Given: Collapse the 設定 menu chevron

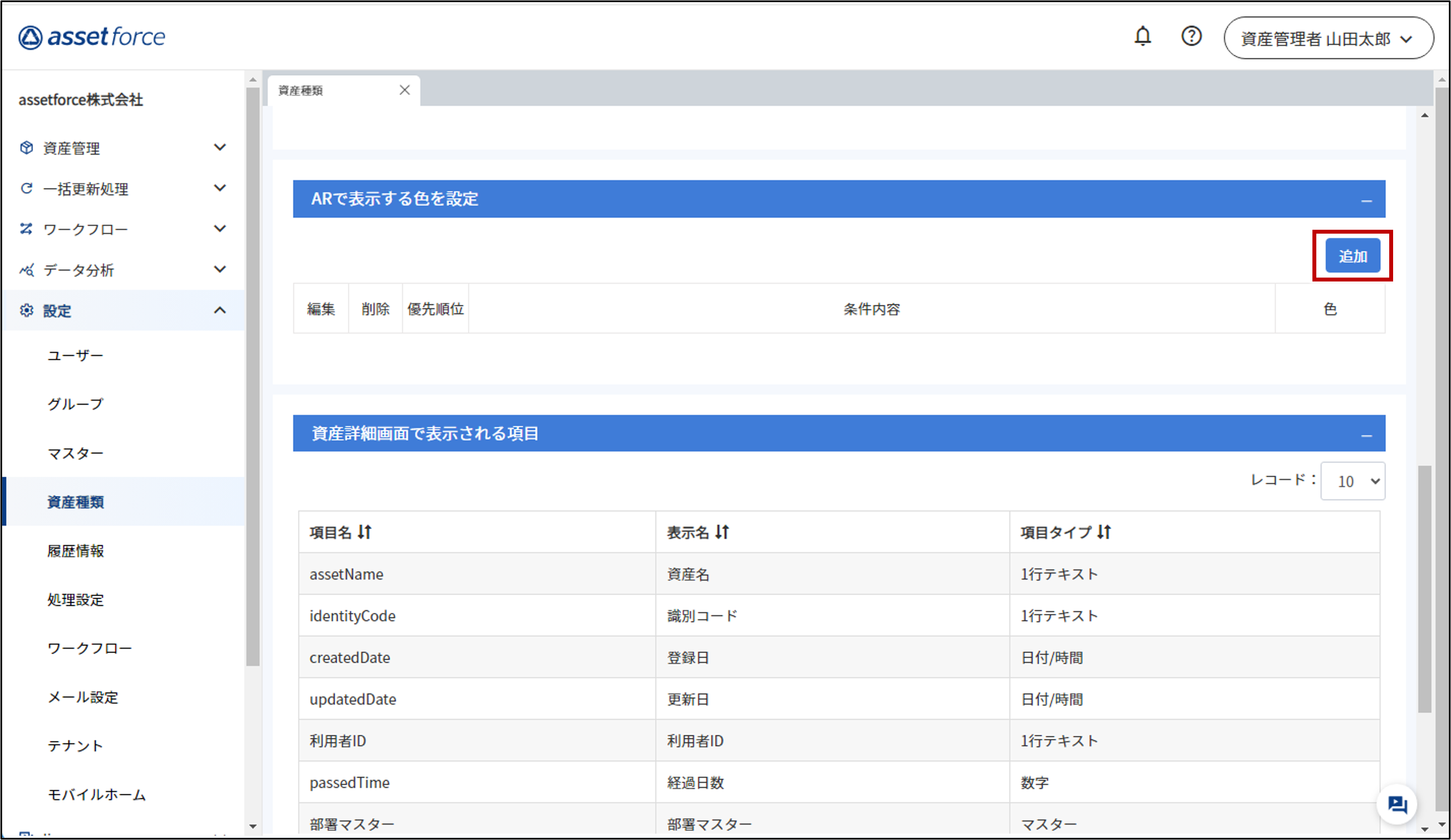Looking at the screenshot, I should tap(220, 310).
